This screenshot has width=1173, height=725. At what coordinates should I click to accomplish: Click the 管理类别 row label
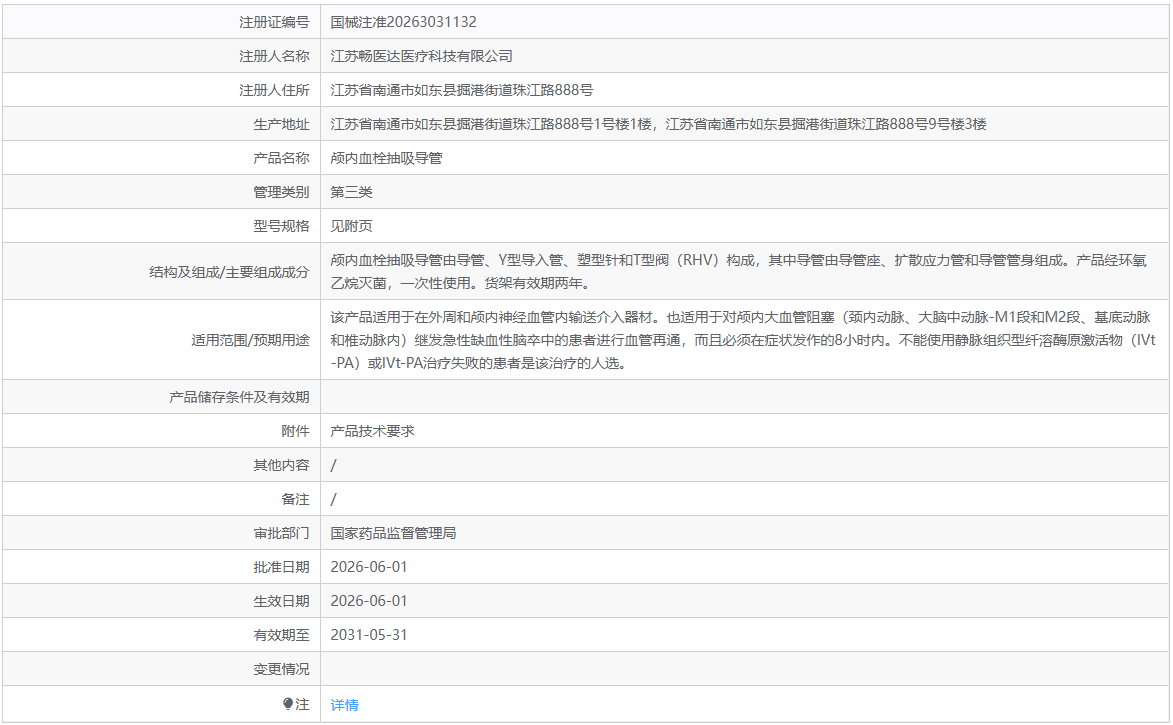[281, 192]
